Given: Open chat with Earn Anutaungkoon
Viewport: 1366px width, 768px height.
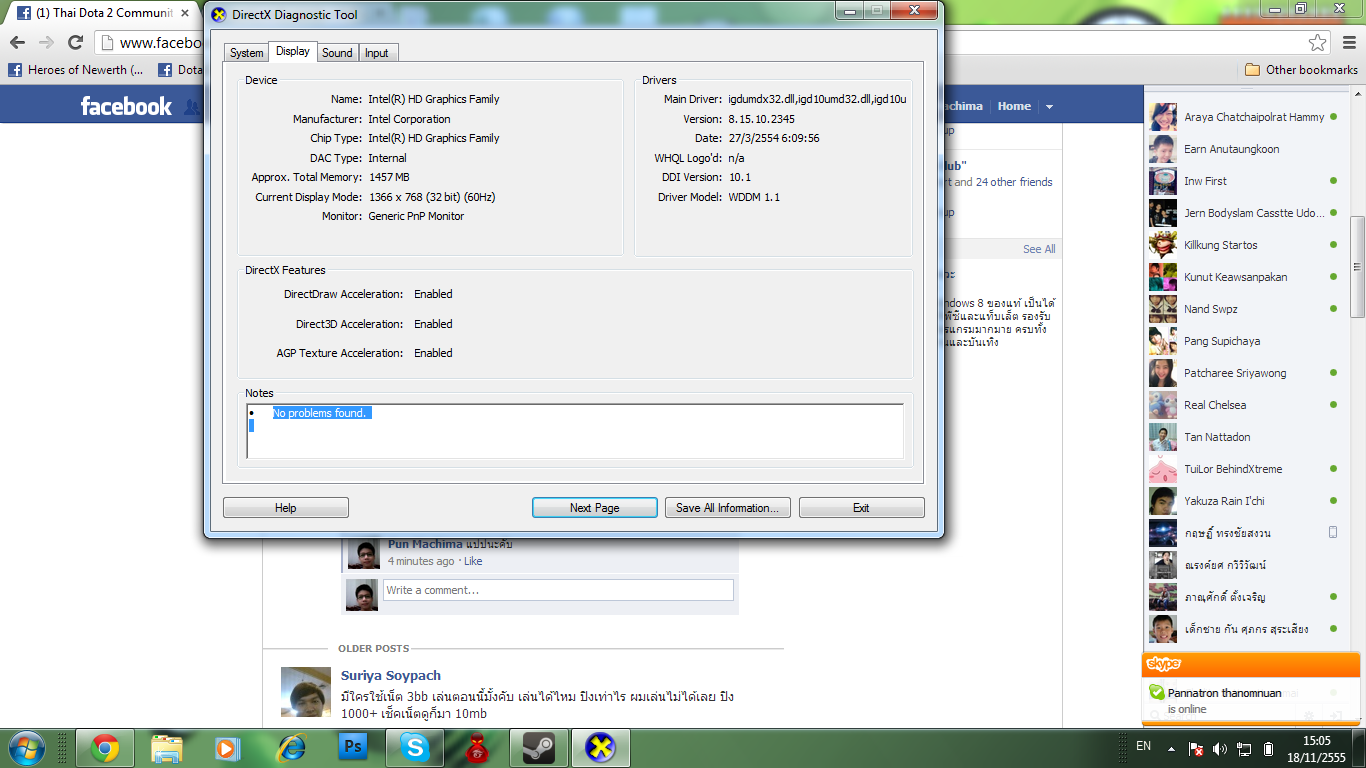Looking at the screenshot, I should pyautogui.click(x=1243, y=149).
